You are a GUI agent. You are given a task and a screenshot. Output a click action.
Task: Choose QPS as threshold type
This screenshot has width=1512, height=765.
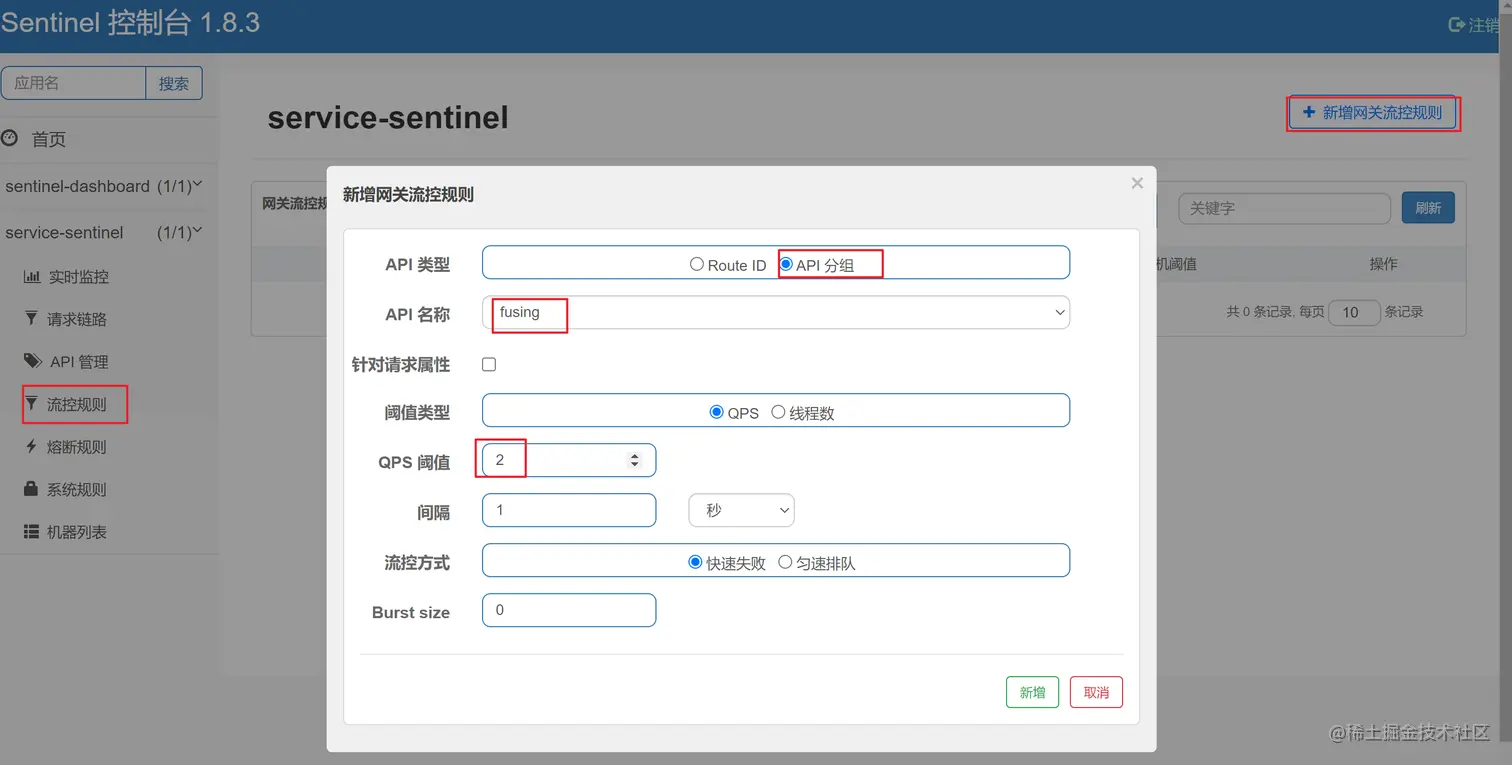[716, 412]
